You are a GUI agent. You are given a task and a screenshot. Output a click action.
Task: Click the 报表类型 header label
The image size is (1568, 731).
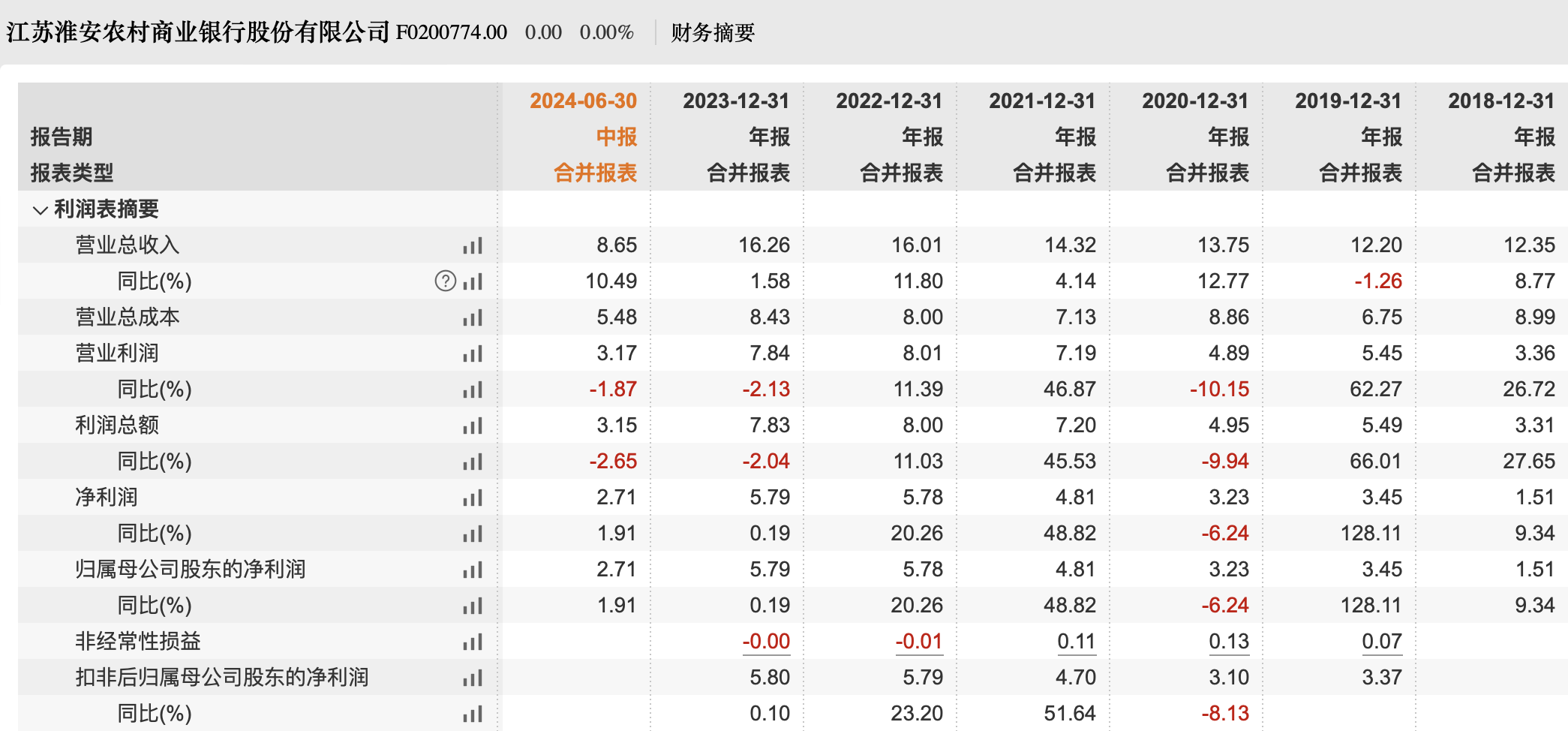pos(72,173)
